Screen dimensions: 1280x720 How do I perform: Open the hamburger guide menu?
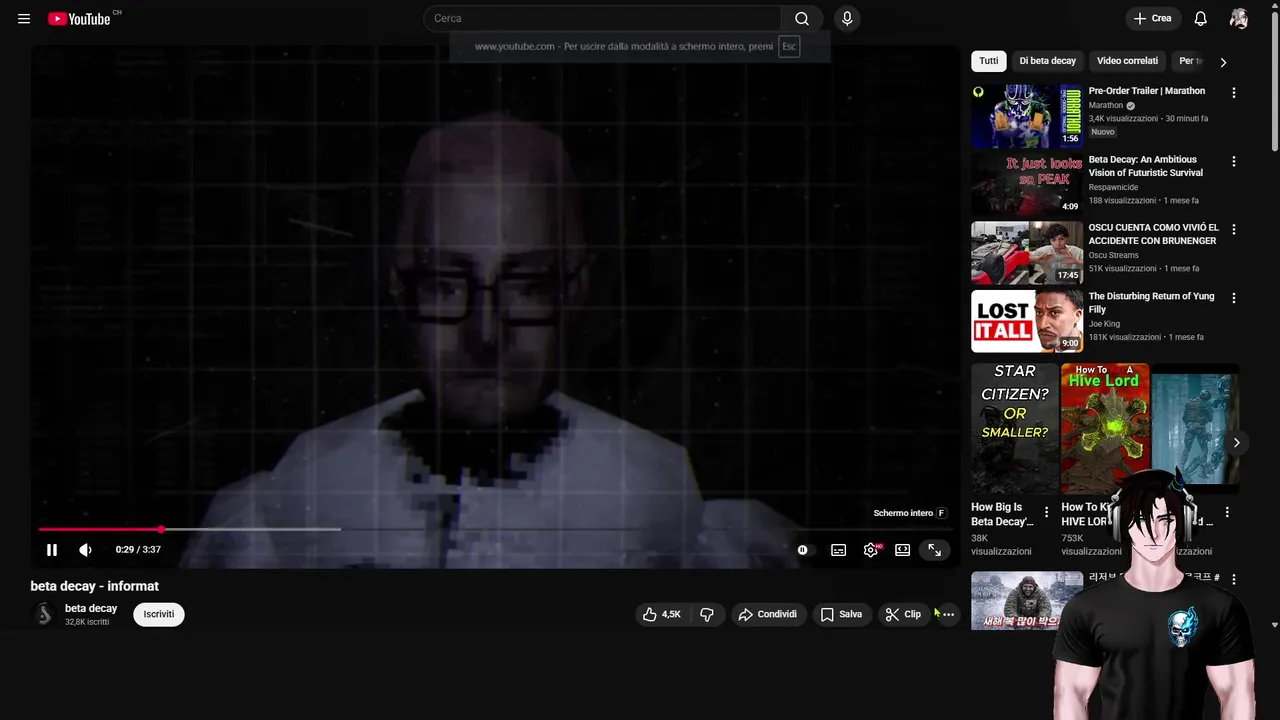tap(24, 19)
